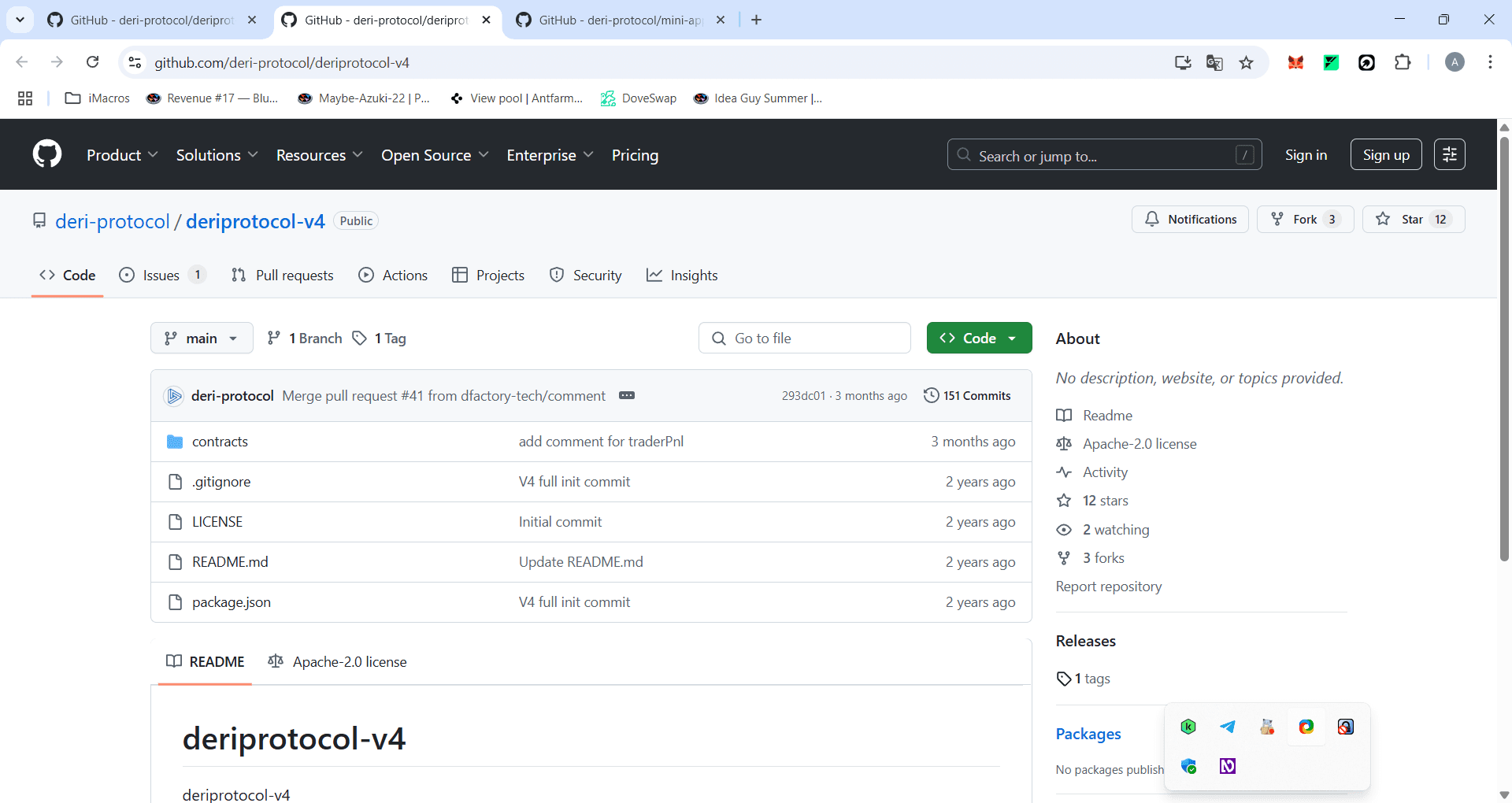Close the third mini-app GitHub tab

pos(721,20)
